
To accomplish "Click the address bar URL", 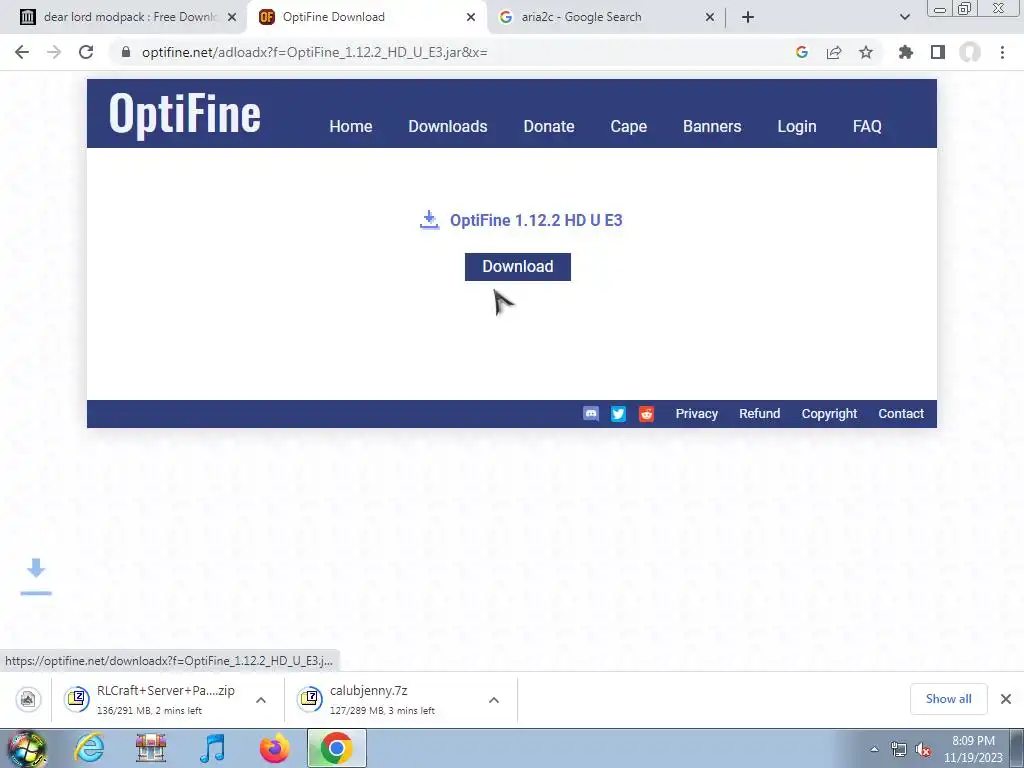I will [315, 52].
